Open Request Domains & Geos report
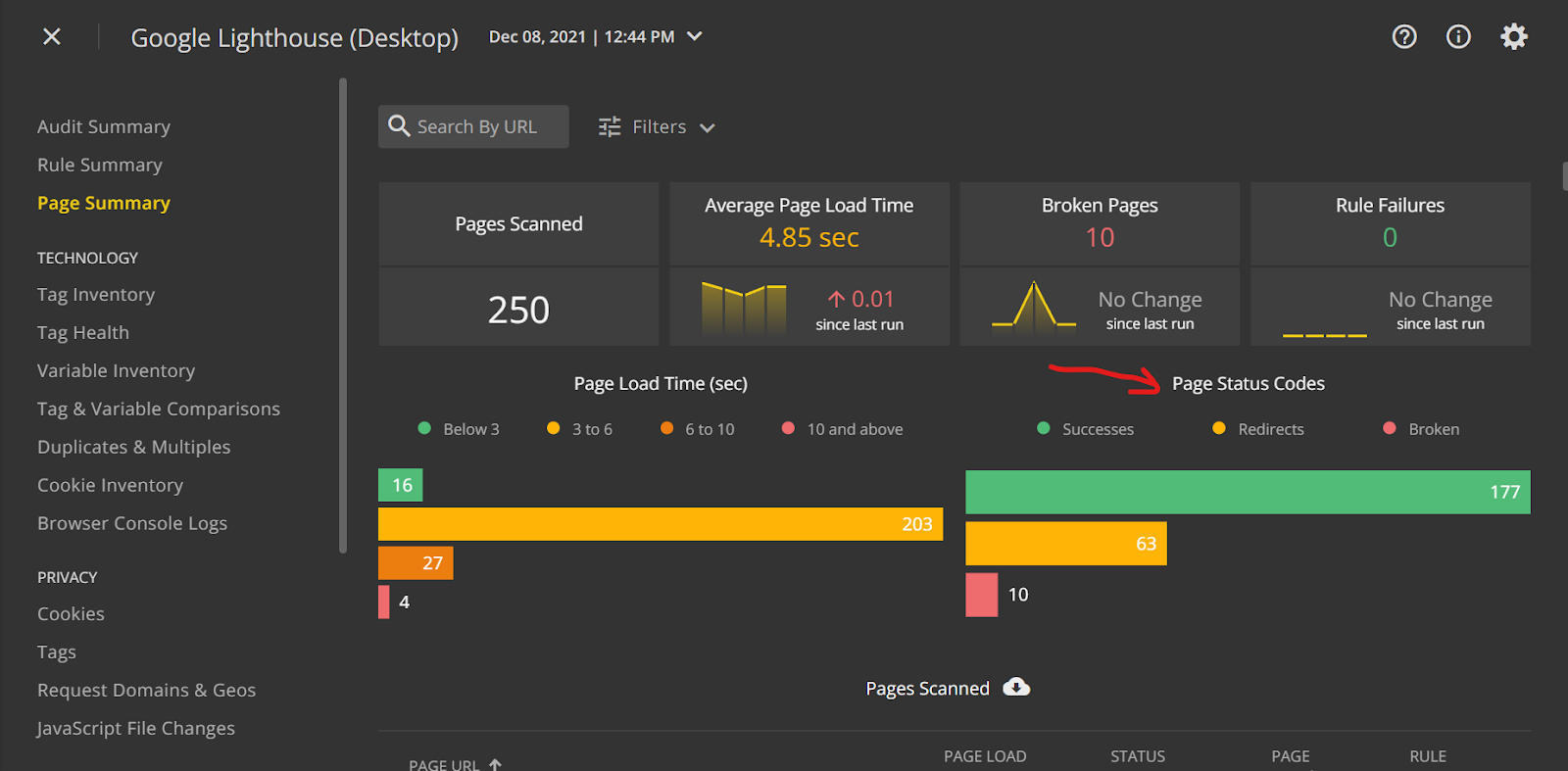The height and width of the screenshot is (771, 1568). (x=147, y=690)
